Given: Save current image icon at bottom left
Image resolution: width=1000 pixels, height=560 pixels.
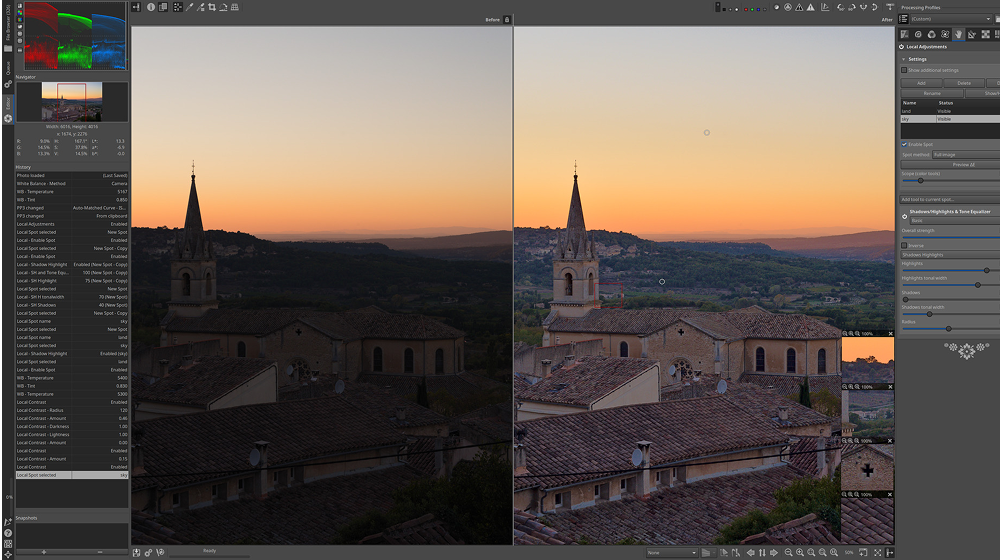Looking at the screenshot, I should pyautogui.click(x=136, y=552).
